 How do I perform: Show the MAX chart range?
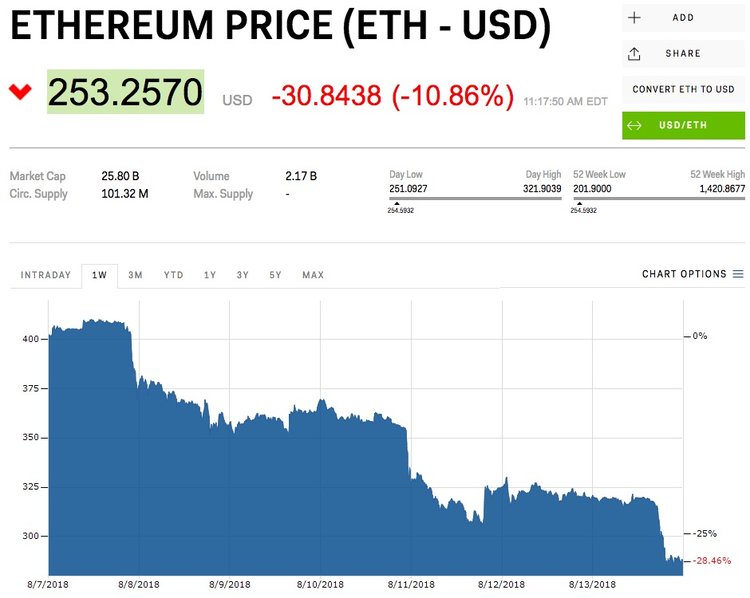pyautogui.click(x=313, y=275)
